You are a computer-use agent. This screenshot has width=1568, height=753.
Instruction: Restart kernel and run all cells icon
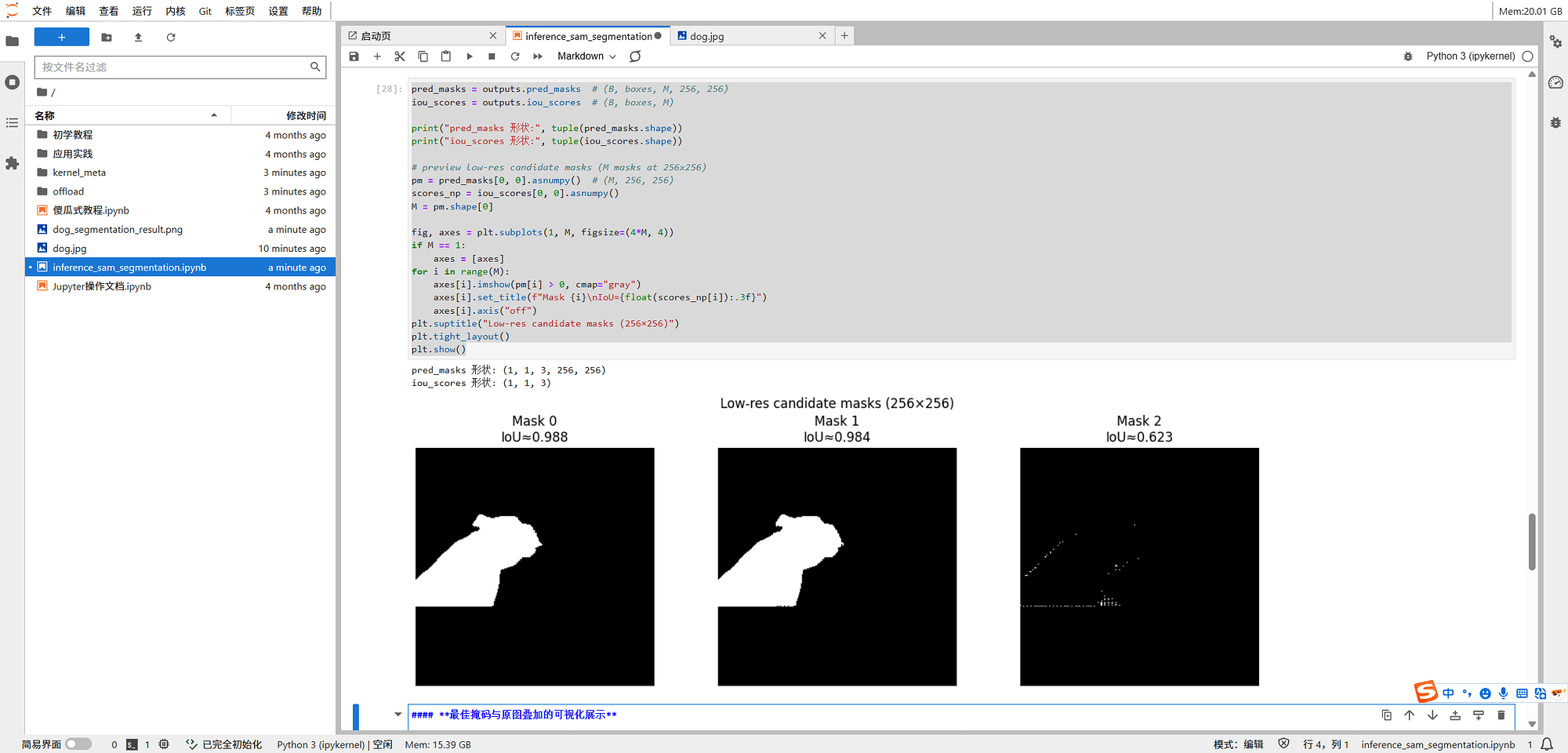(538, 56)
